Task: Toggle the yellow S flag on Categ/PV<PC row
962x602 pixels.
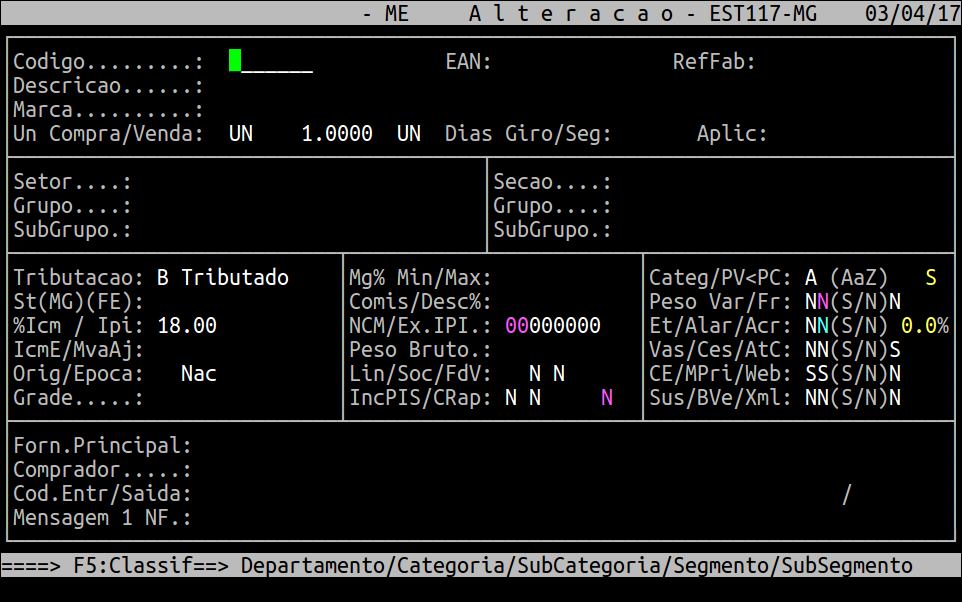Action: point(930,278)
